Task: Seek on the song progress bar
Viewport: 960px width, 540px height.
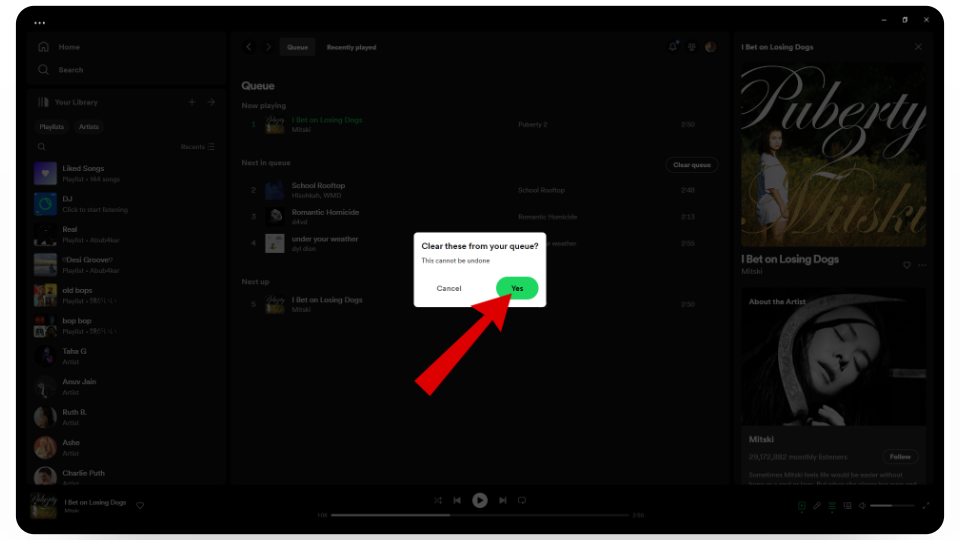Action: pyautogui.click(x=480, y=515)
